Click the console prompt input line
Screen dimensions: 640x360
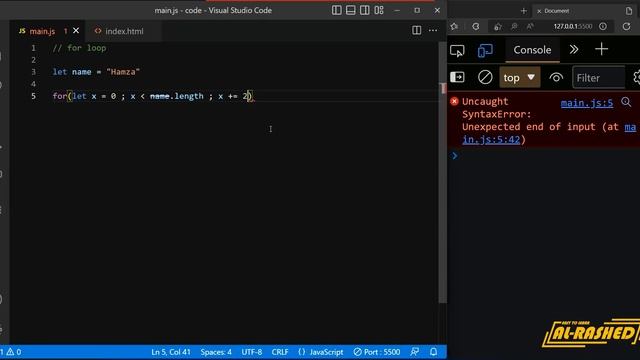pyautogui.click(x=547, y=156)
